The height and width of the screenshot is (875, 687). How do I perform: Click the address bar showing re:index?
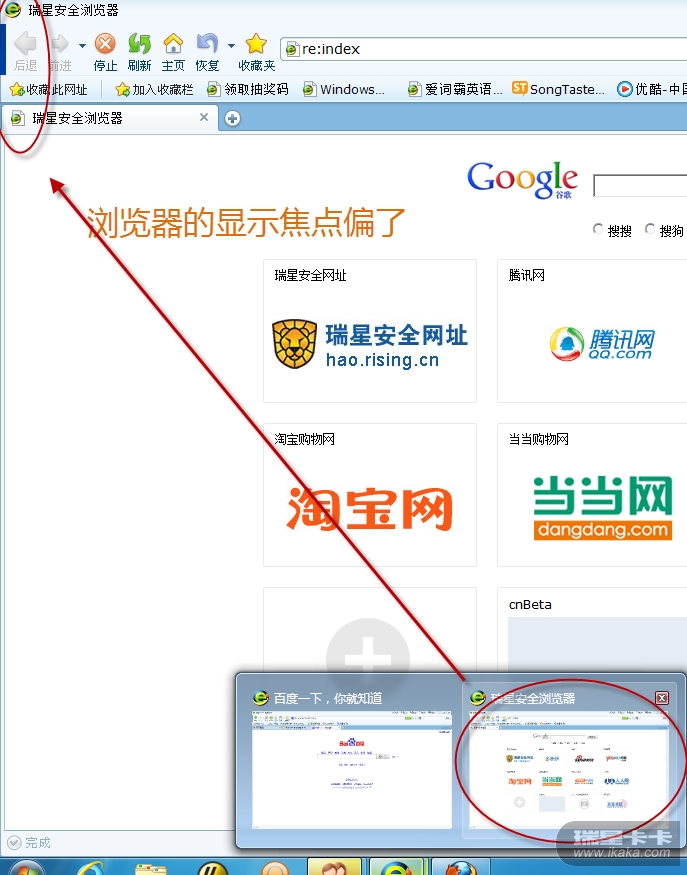click(483, 49)
